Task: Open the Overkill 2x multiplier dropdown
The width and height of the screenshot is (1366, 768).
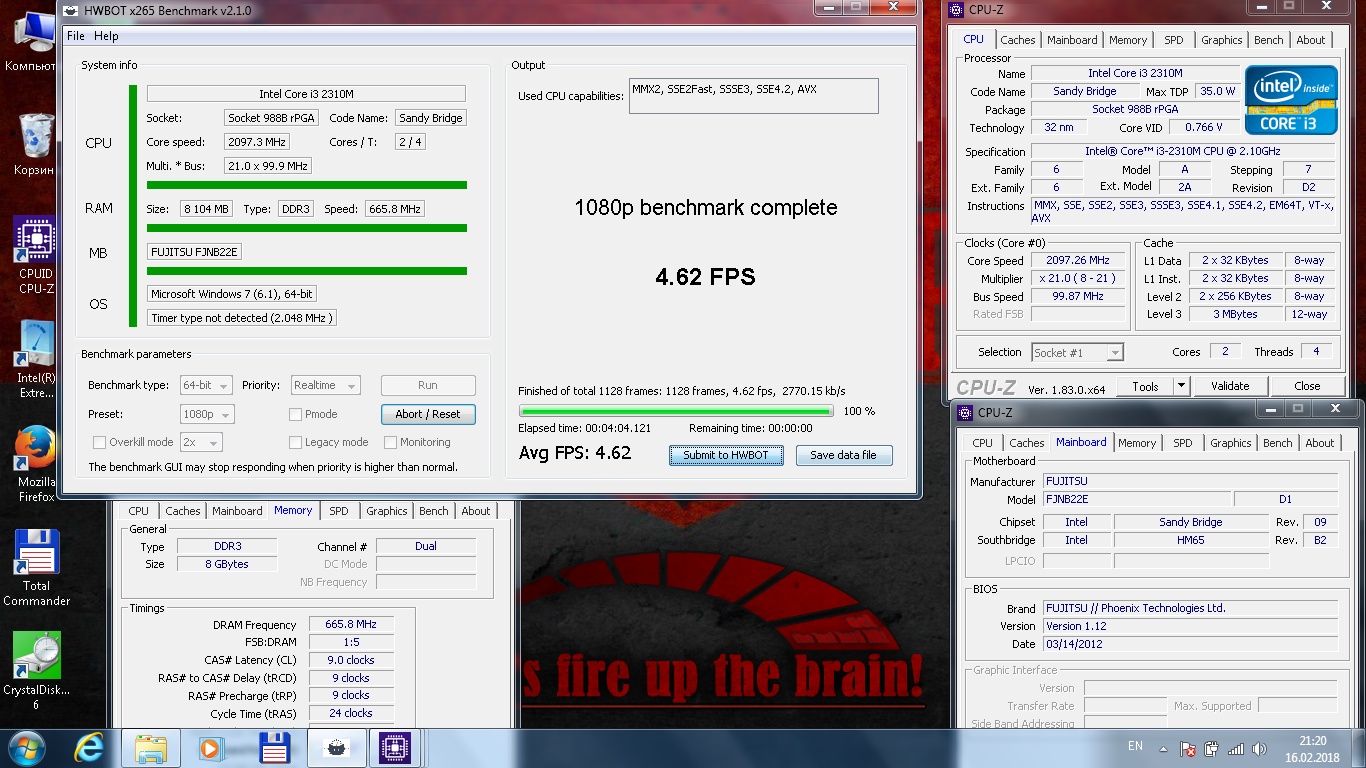Action: pyautogui.click(x=201, y=442)
